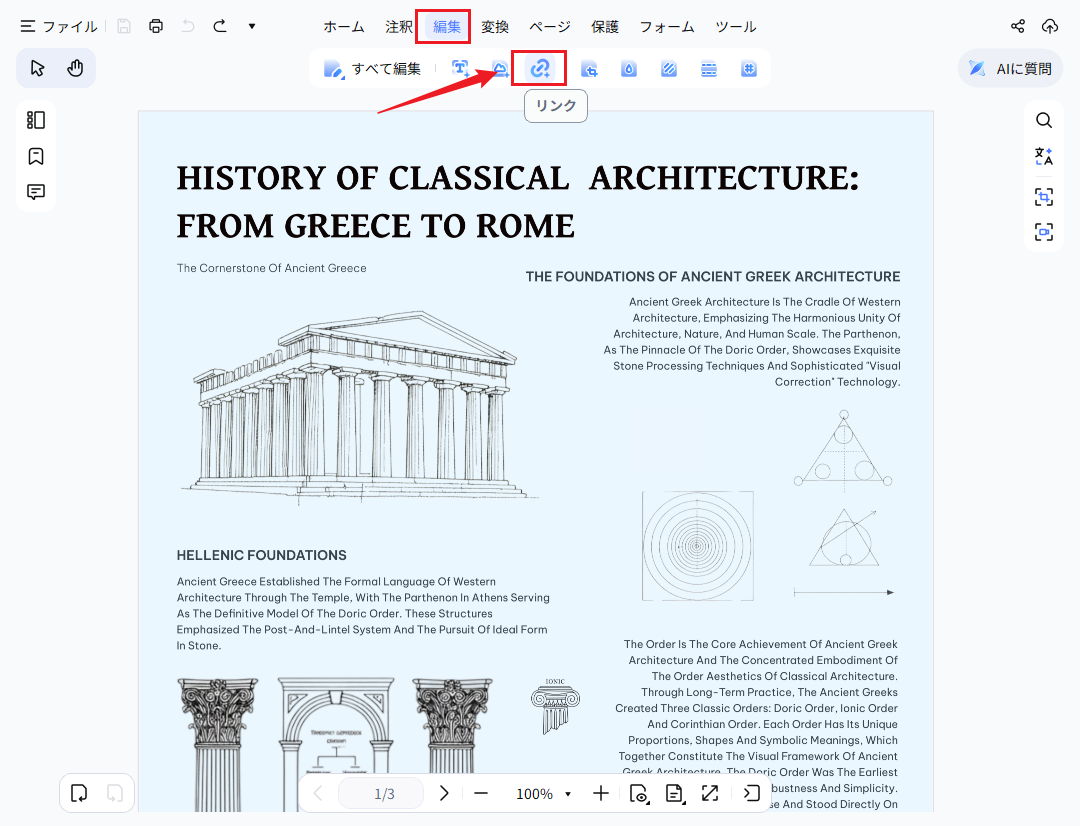Click the AIに質問 button
The width and height of the screenshot is (1080, 826).
tap(1010, 68)
